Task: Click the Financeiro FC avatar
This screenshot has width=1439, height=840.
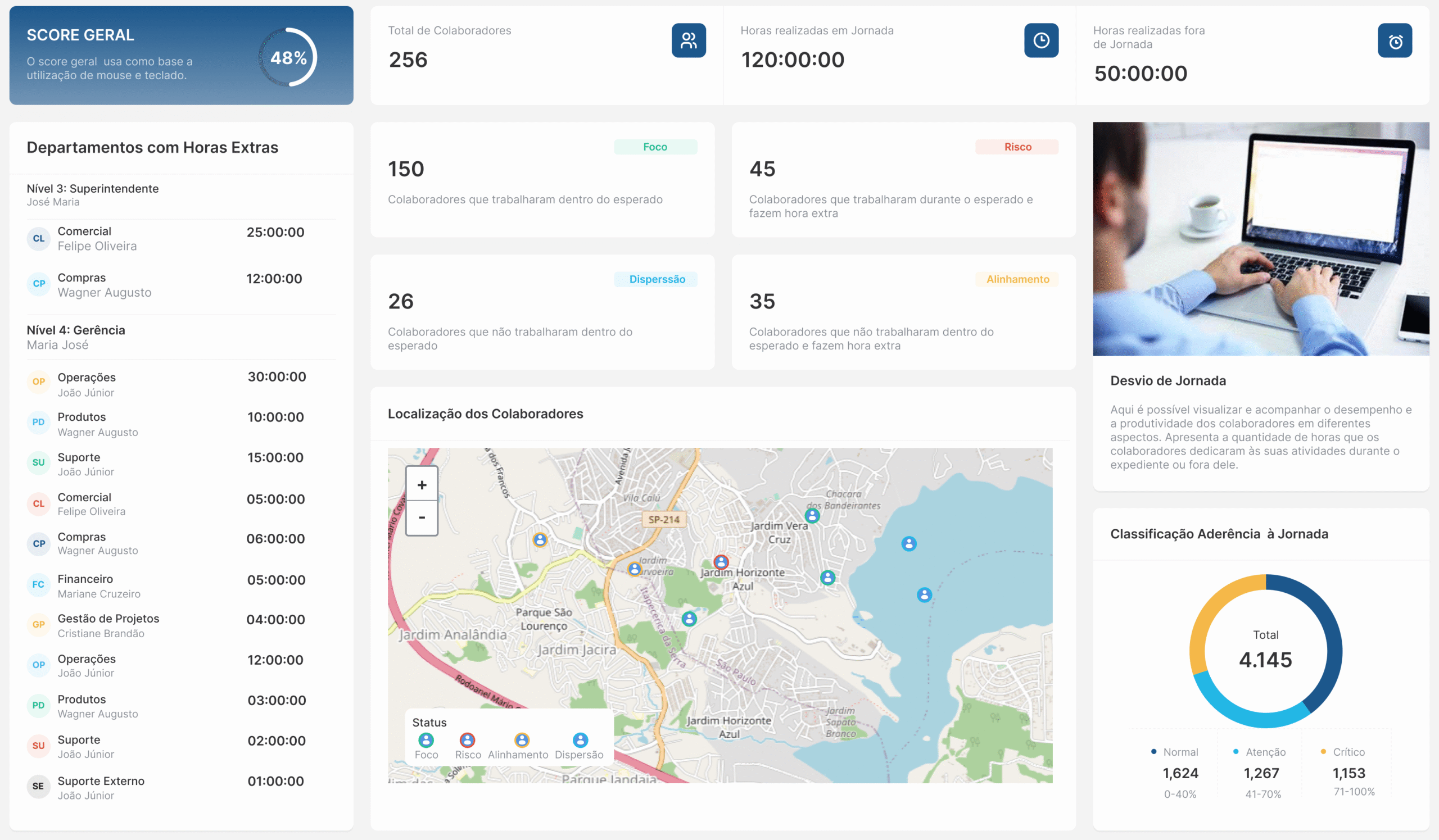Action: coord(38,584)
